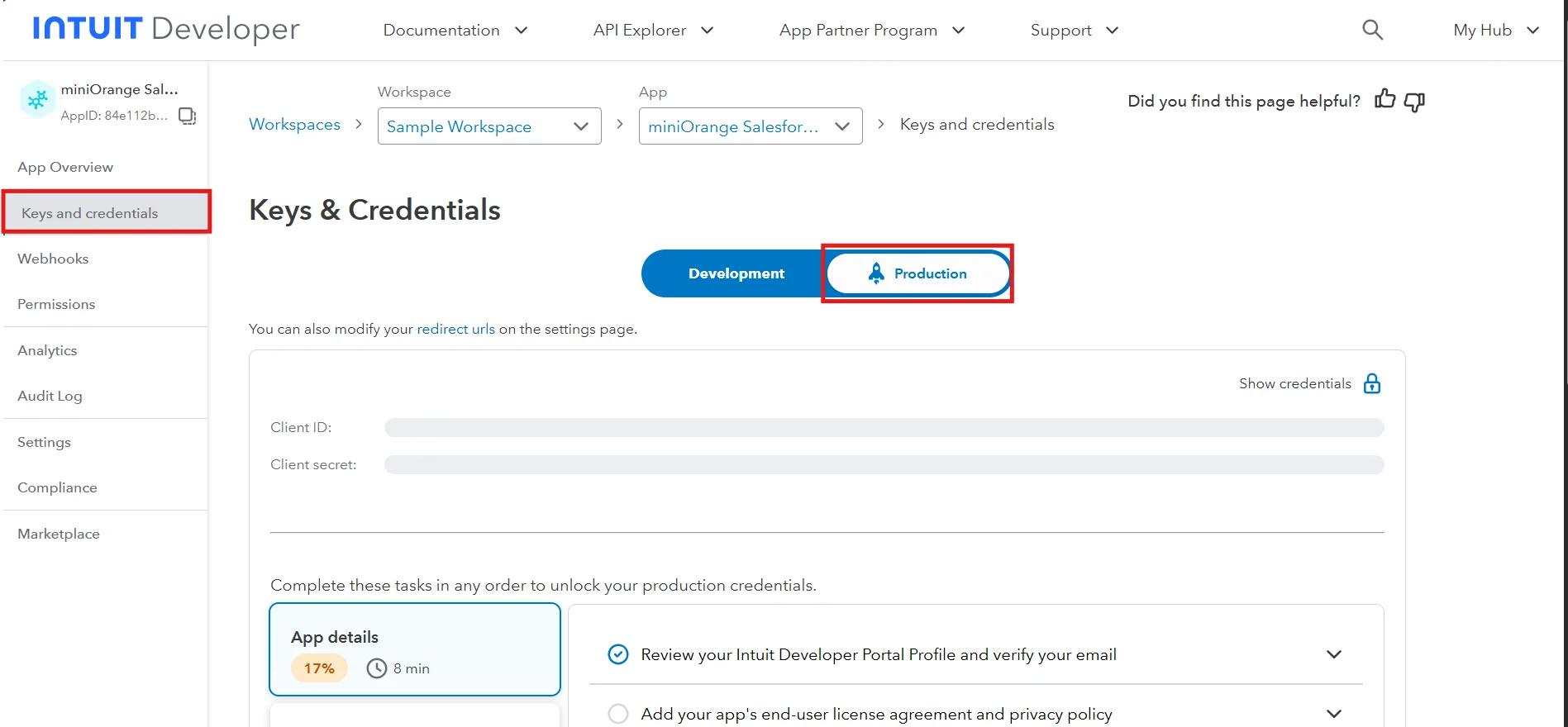
Task: Open the miniOrange Salesfor... app selector
Action: [x=751, y=126]
